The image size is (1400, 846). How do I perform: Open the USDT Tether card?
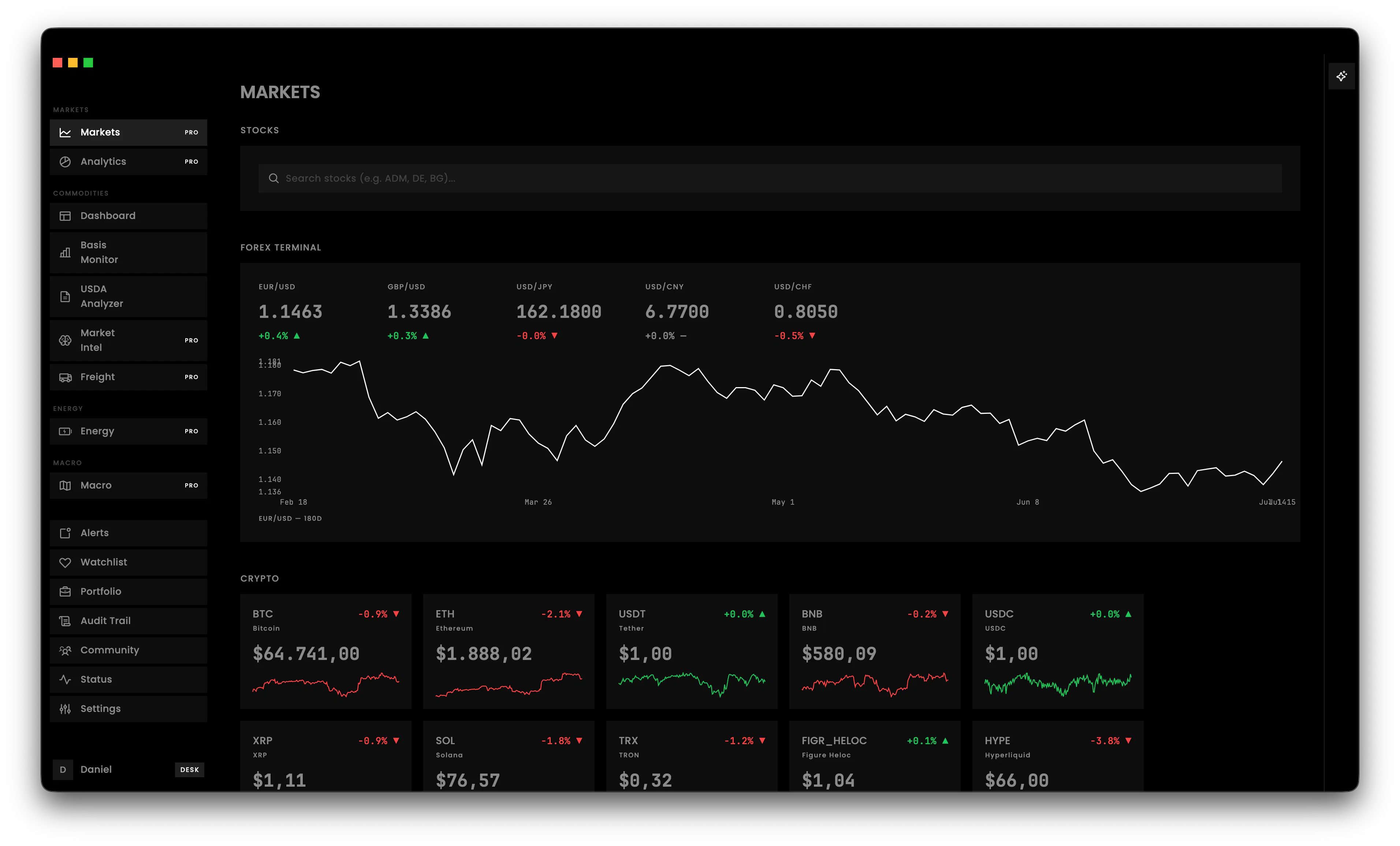[692, 652]
